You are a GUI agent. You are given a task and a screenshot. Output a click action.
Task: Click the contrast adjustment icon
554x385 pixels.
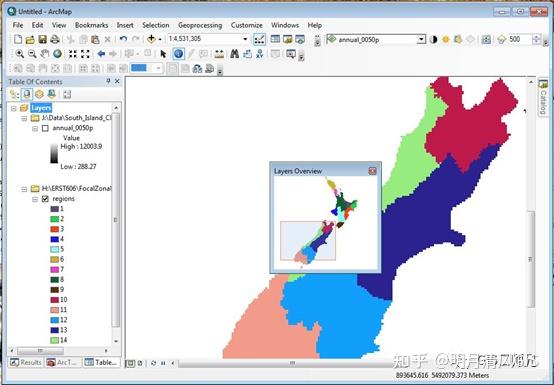(434, 39)
